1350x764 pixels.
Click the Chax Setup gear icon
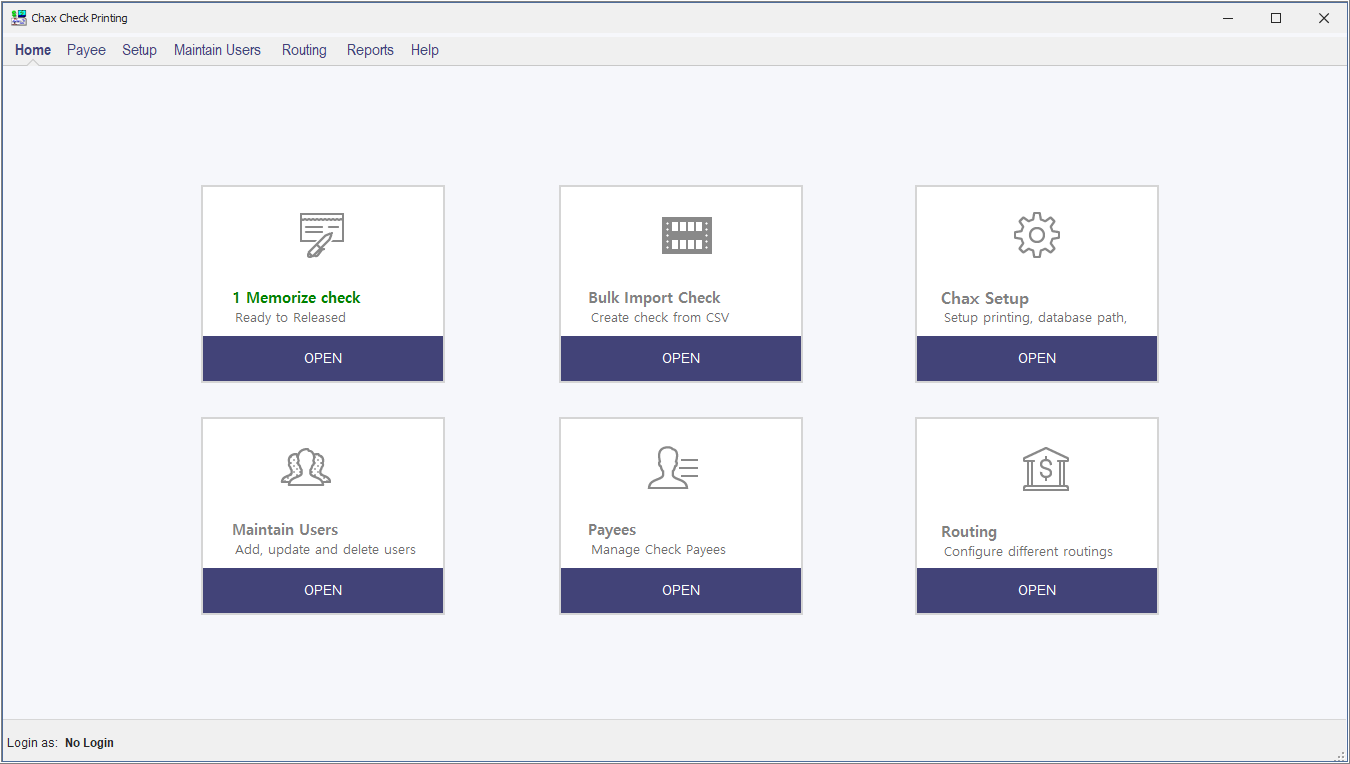click(1036, 235)
